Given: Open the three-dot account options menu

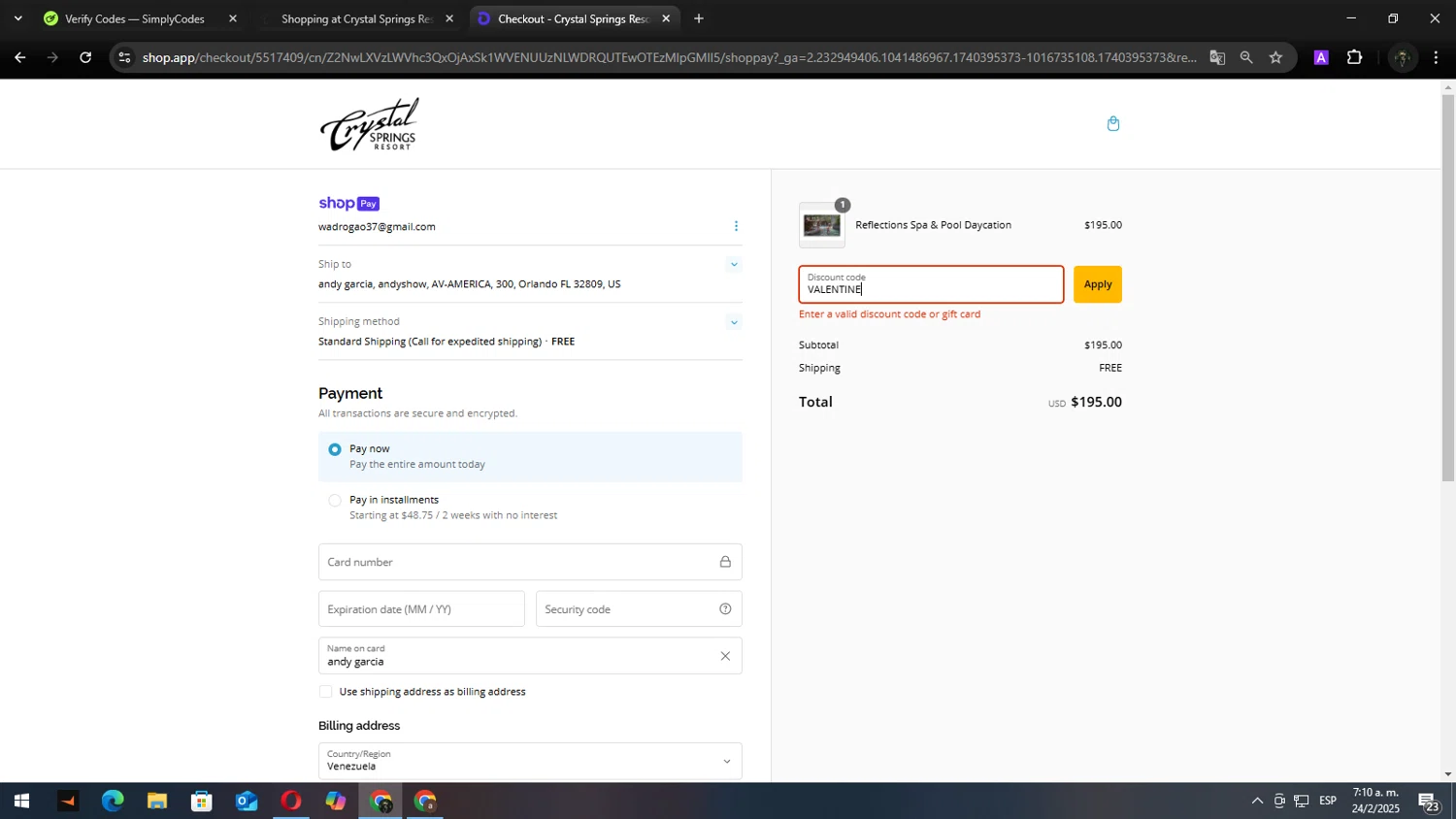Looking at the screenshot, I should click(x=736, y=226).
